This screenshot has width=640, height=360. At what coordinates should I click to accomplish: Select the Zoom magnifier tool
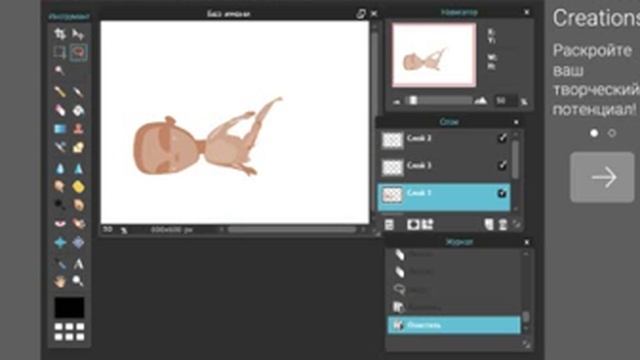click(78, 281)
